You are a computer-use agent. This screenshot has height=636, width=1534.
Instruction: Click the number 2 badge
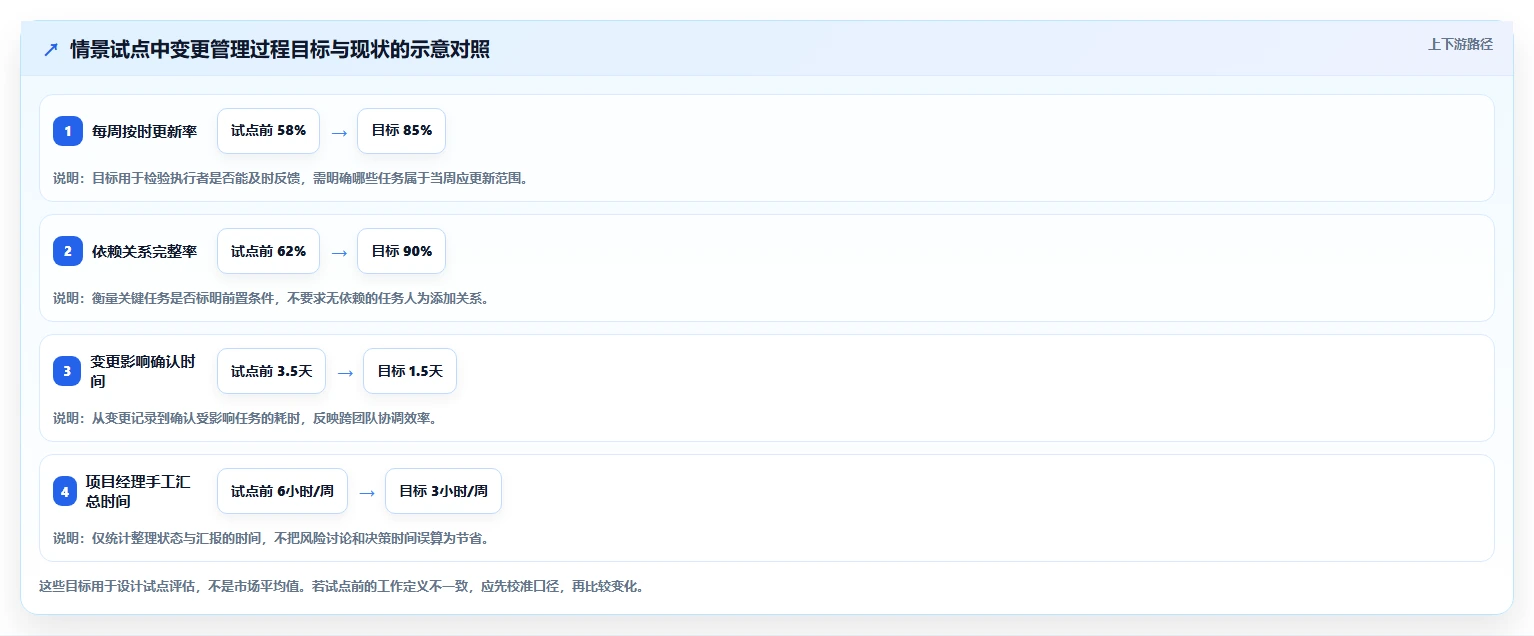click(68, 251)
